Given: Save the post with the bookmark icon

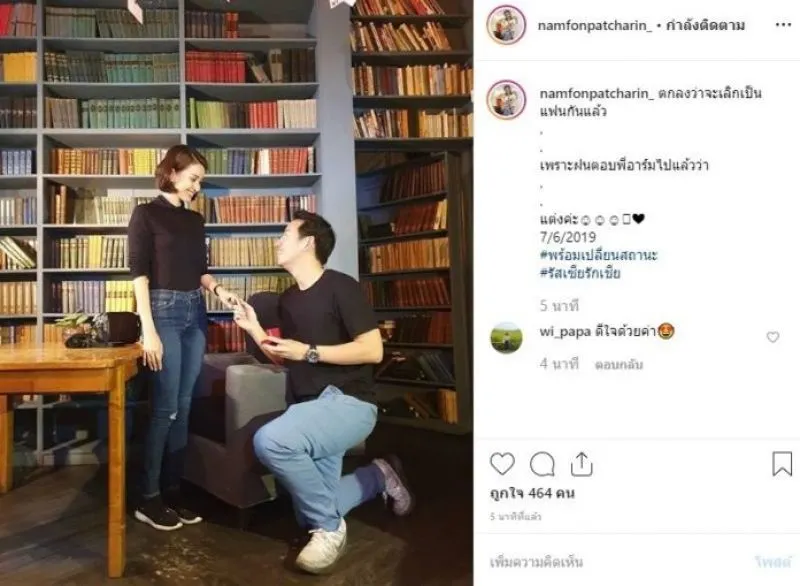Looking at the screenshot, I should click(782, 464).
